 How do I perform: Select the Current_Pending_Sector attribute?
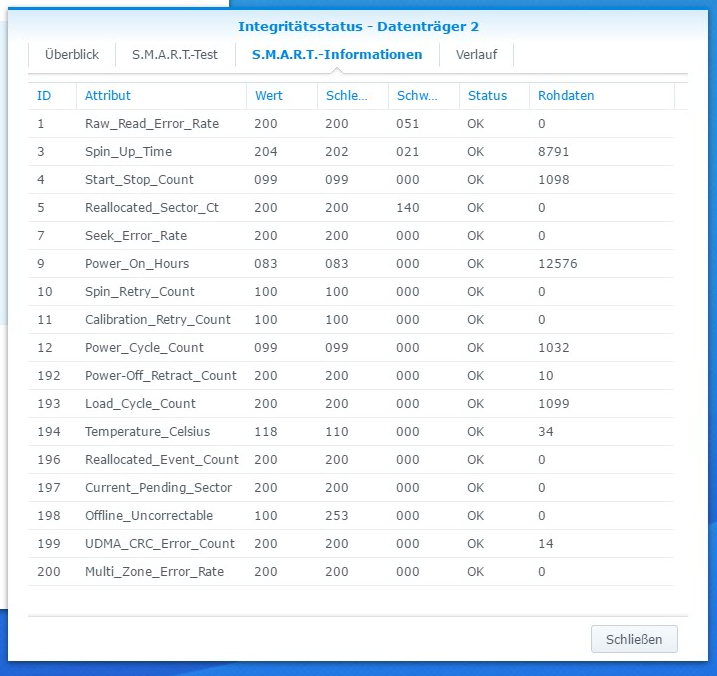point(158,487)
